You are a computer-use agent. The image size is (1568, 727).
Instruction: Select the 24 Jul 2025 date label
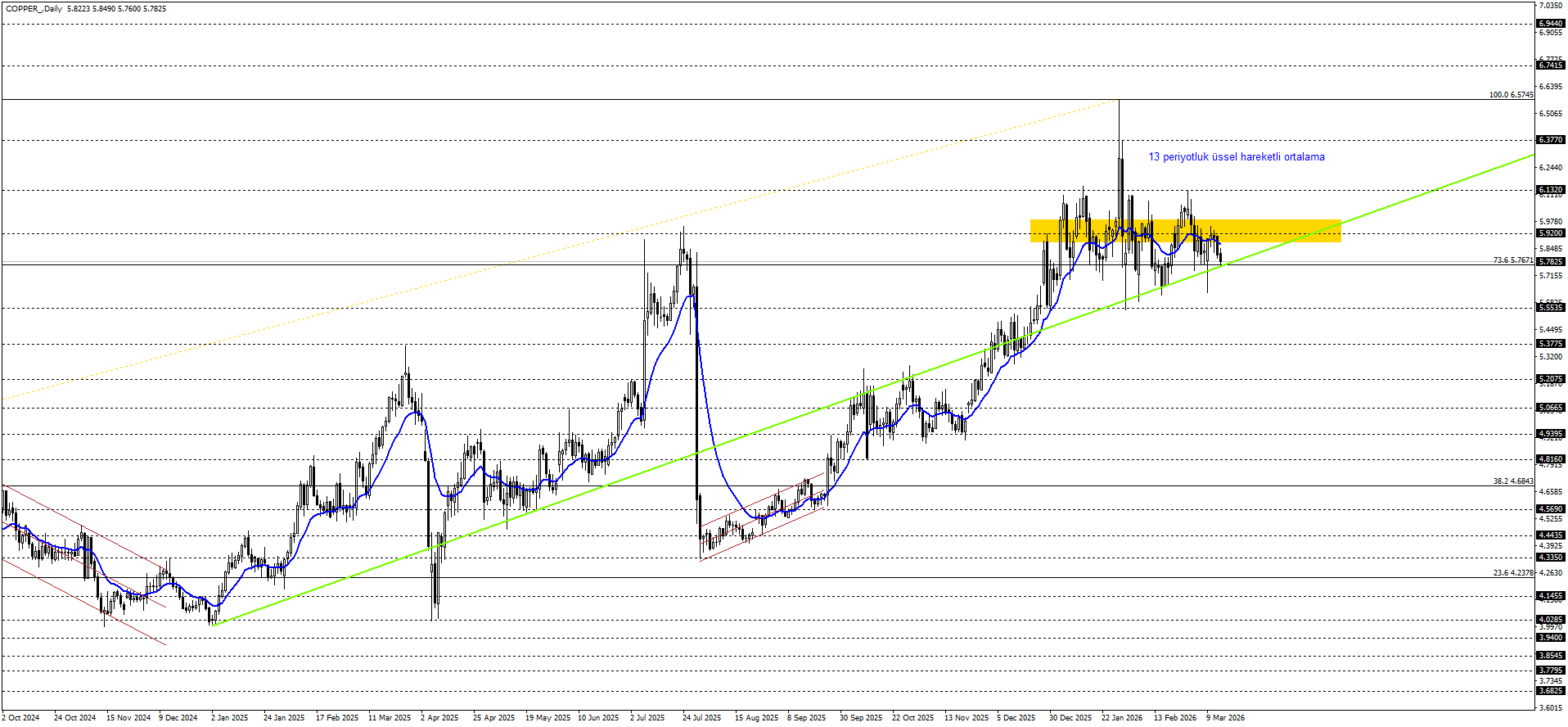click(x=701, y=718)
